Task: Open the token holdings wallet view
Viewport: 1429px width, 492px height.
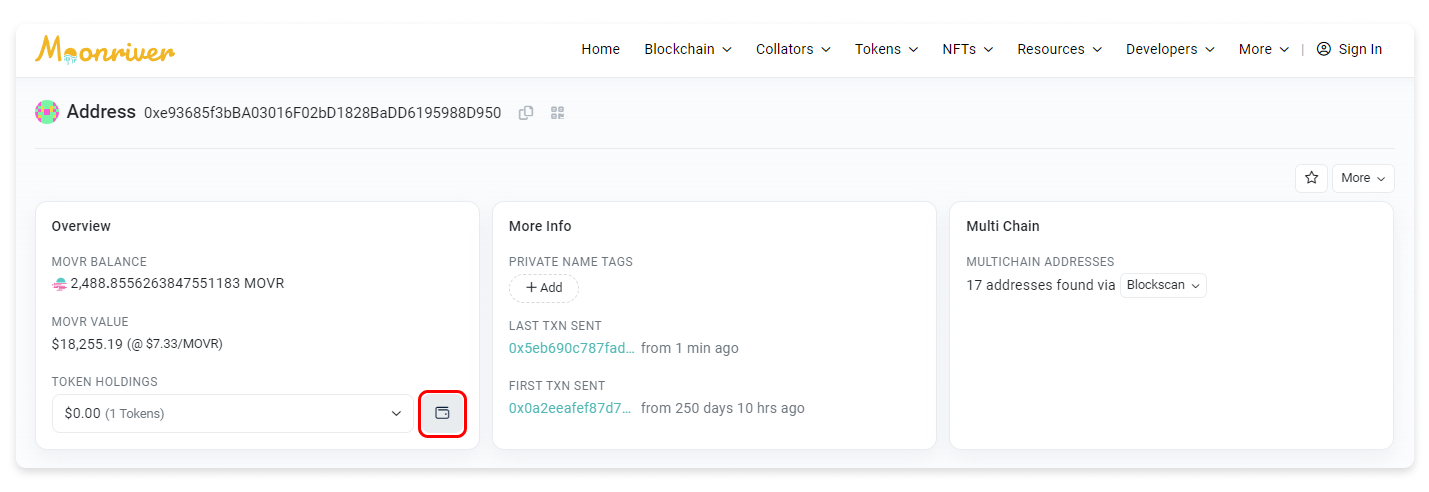Action: click(x=442, y=413)
